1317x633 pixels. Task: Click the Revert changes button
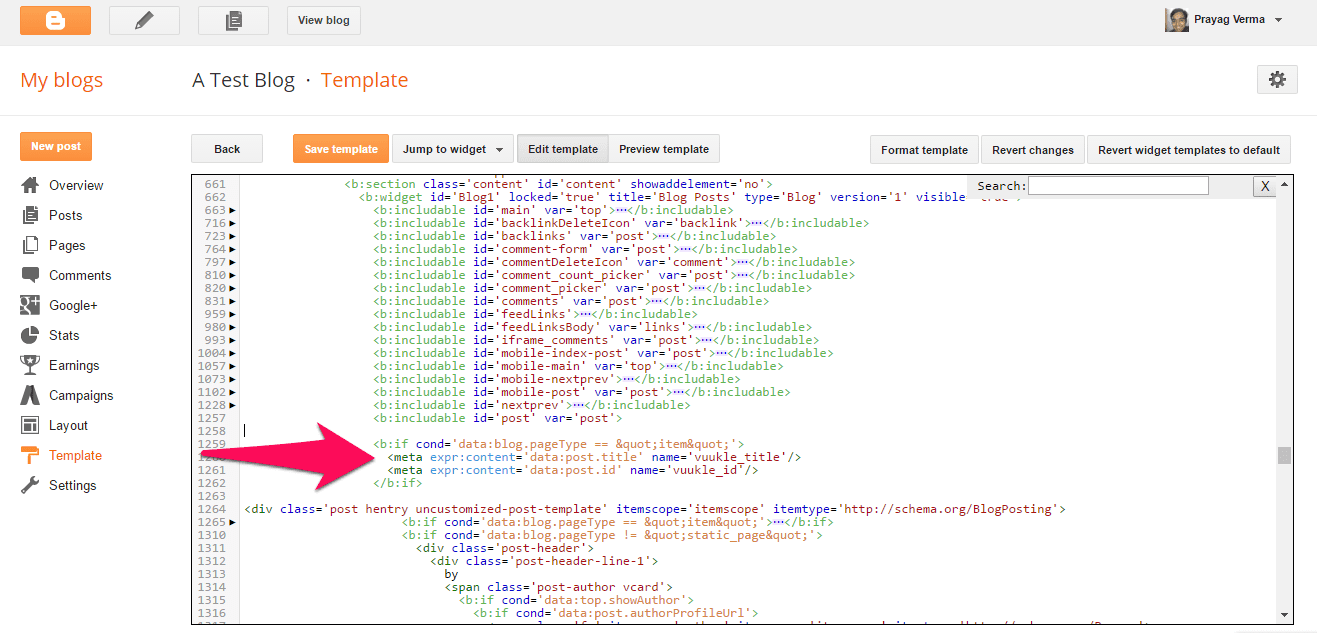(x=1032, y=150)
